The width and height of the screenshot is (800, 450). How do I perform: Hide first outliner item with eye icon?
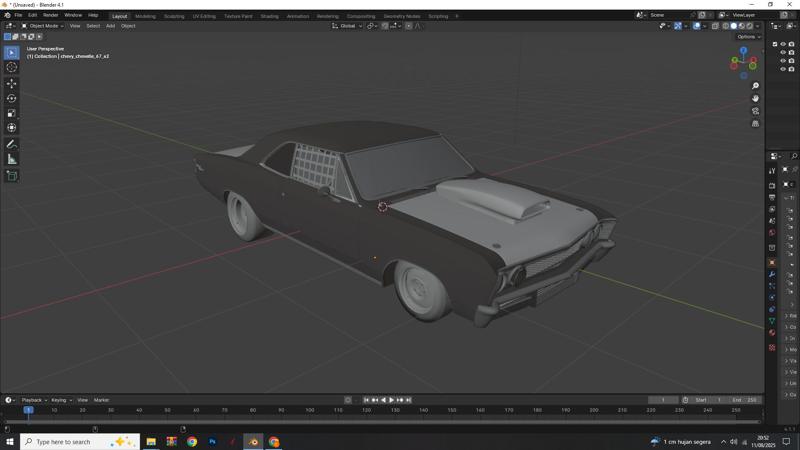coord(783,44)
